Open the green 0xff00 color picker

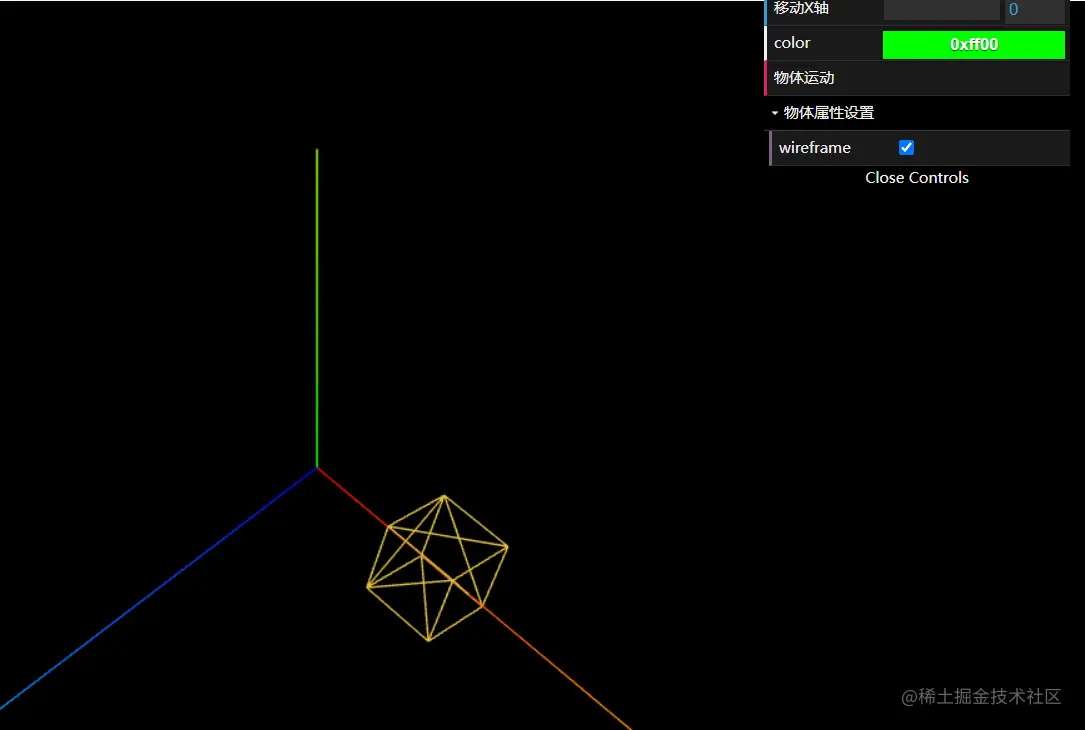click(974, 44)
